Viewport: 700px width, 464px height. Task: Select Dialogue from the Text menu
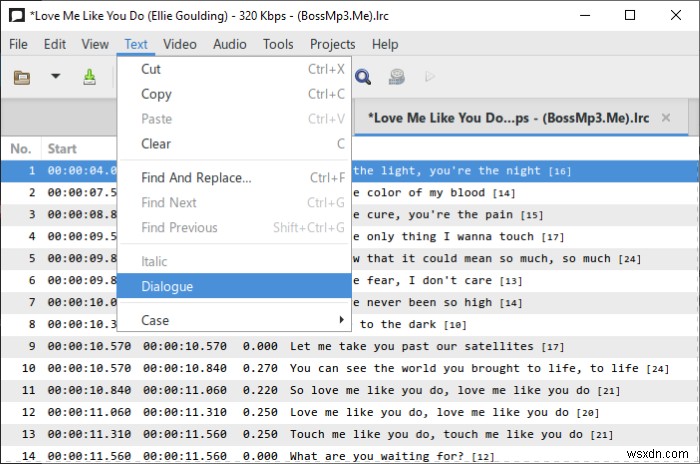tap(167, 286)
